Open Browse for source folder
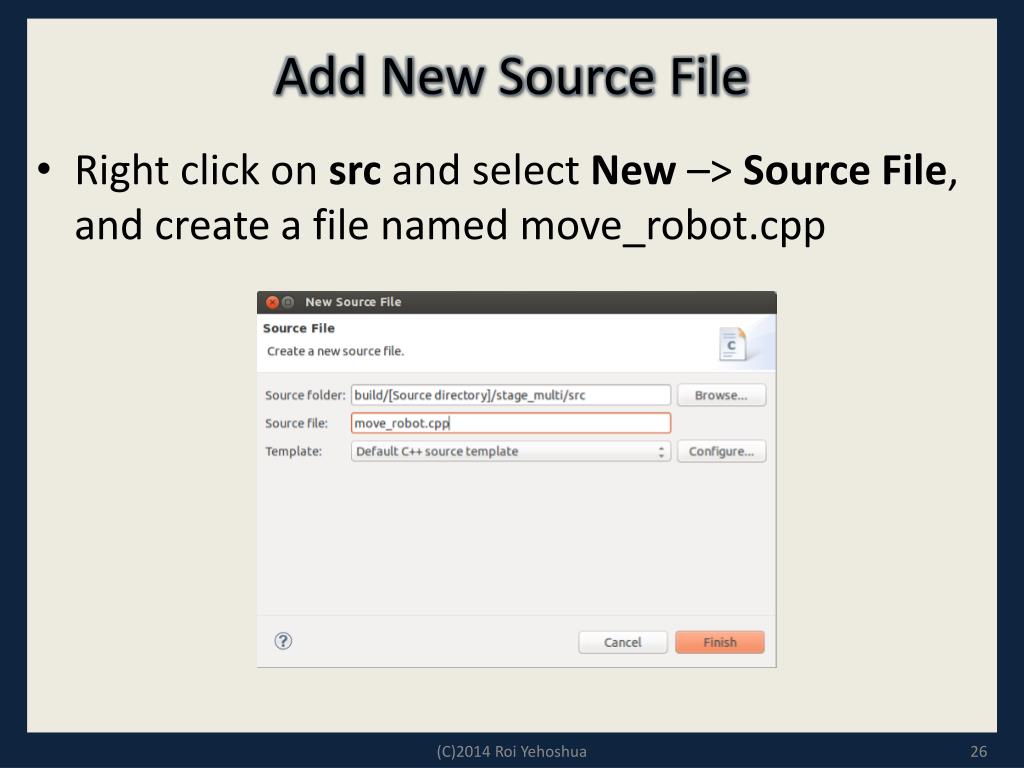Viewport: 1024px width, 768px height. pyautogui.click(x=721, y=395)
